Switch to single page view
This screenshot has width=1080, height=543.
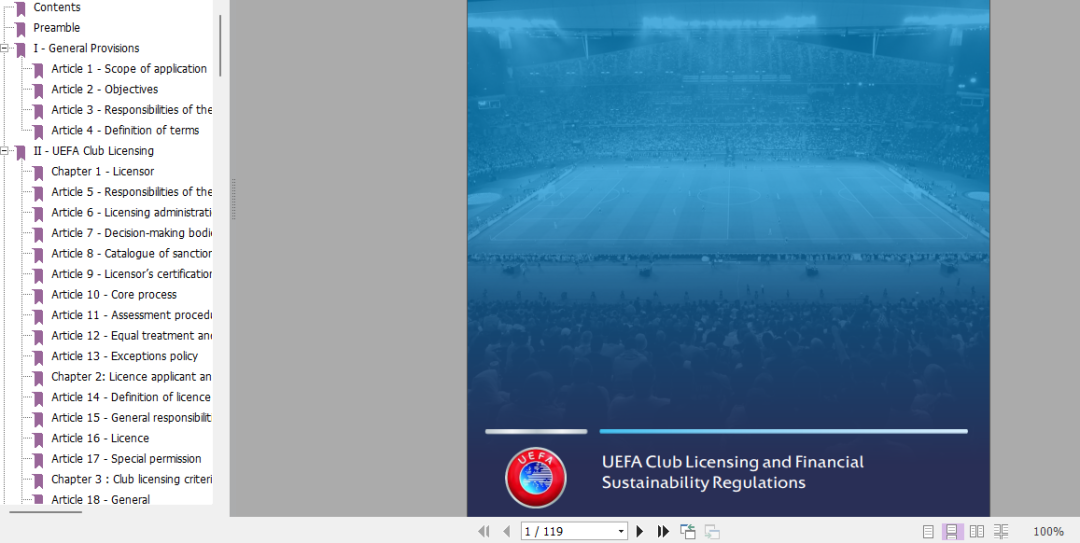coord(928,532)
